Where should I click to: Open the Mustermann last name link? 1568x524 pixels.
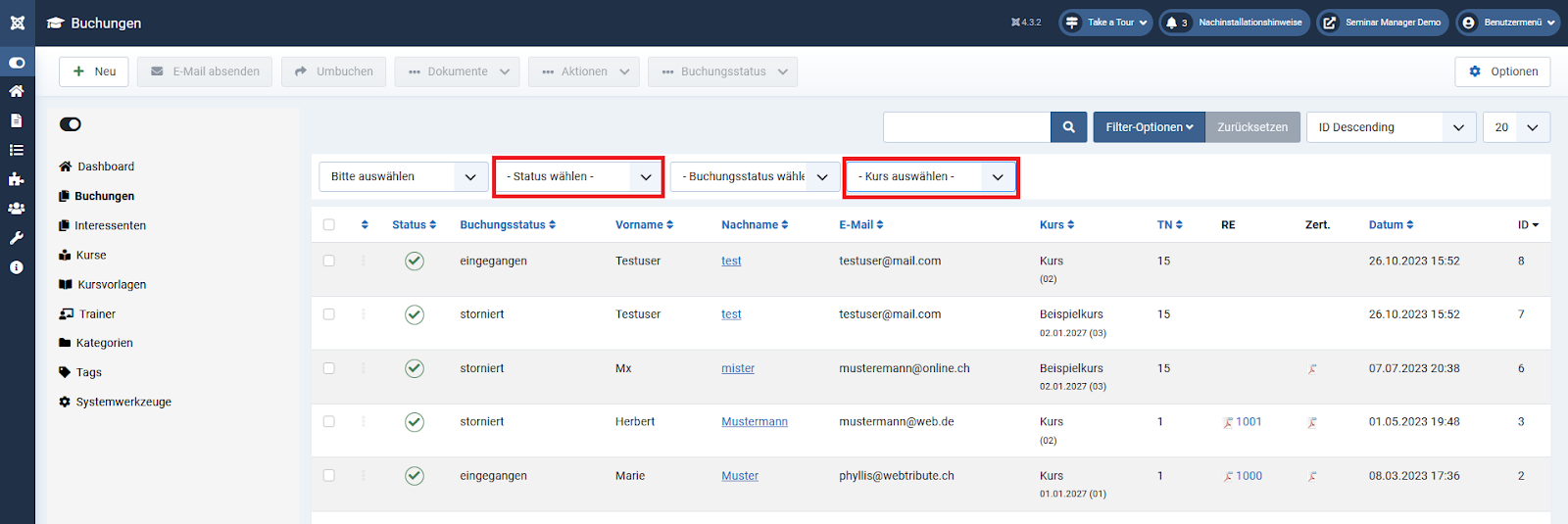coord(755,422)
